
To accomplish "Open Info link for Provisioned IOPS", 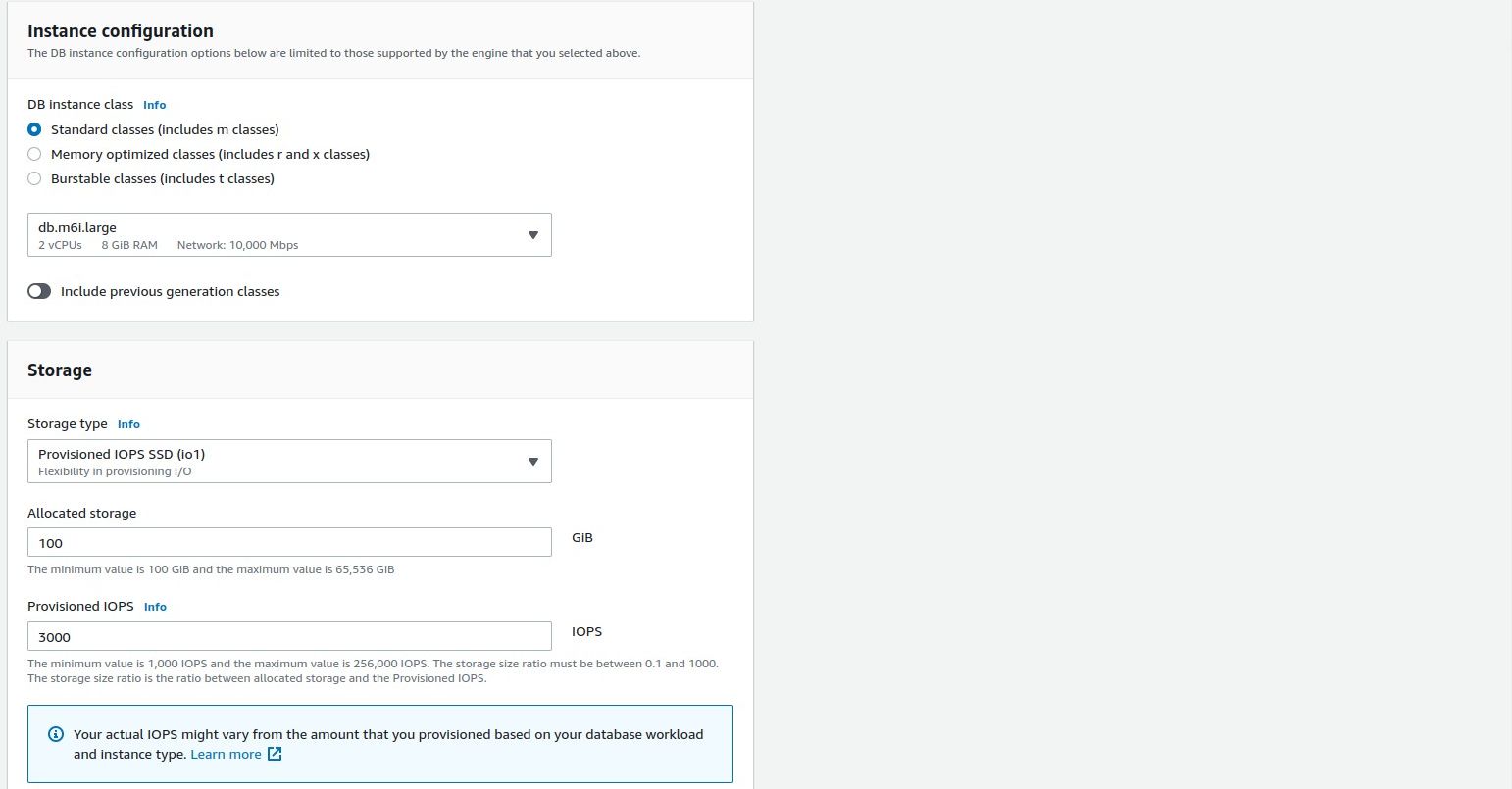I will click(x=155, y=607).
